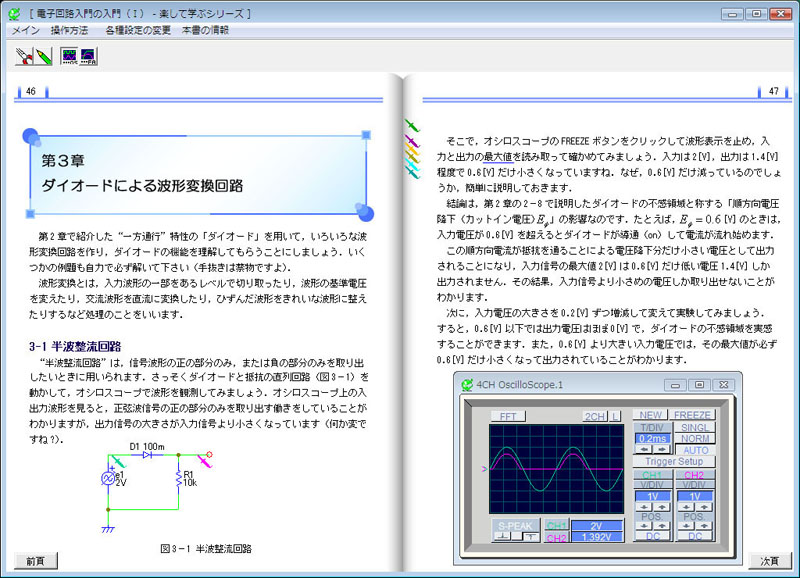Toggle the L button beside 2CH
Viewport: 800px width, 578px height.
pyautogui.click(x=615, y=416)
